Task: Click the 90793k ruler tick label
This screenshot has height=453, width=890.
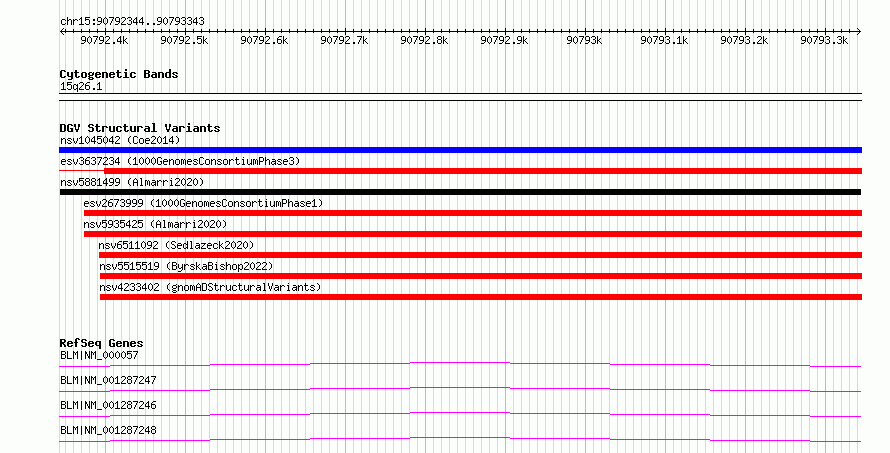Action: [585, 40]
